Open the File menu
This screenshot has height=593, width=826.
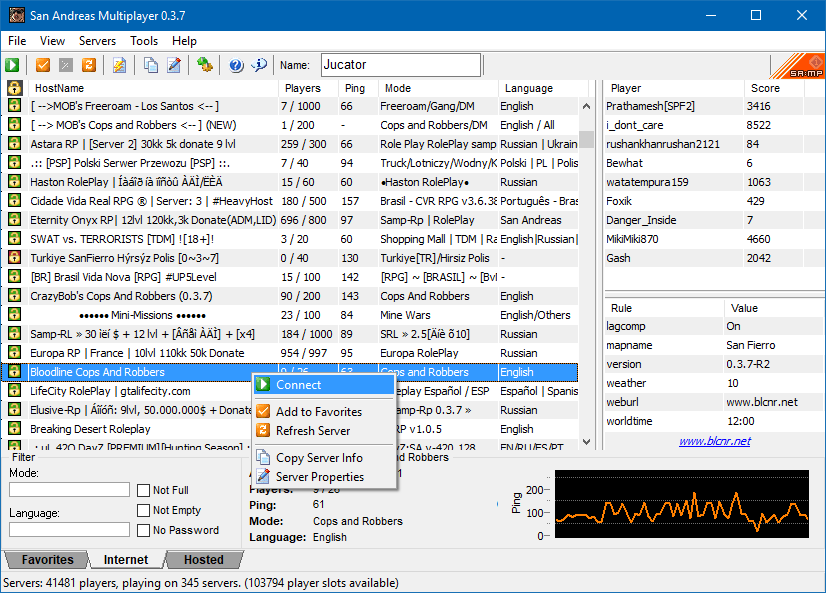click(x=17, y=41)
